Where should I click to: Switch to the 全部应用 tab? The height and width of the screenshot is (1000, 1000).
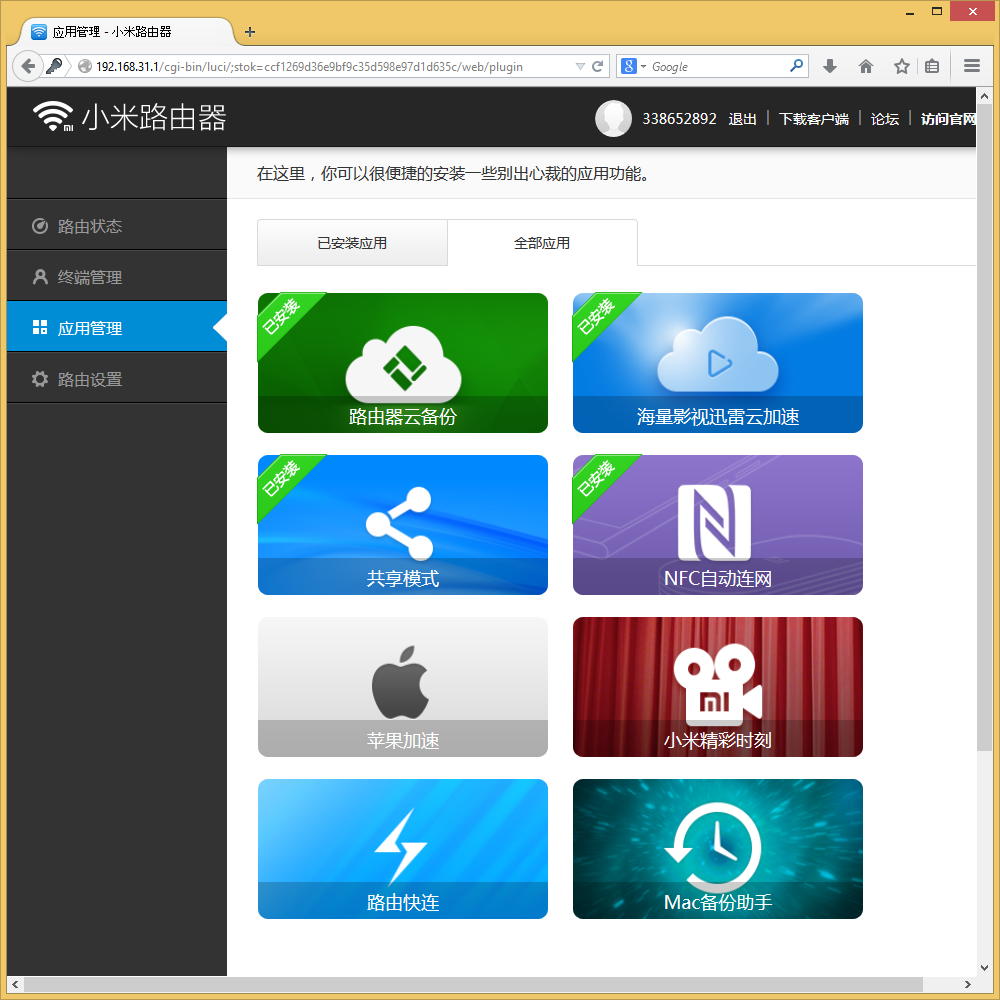coord(542,242)
